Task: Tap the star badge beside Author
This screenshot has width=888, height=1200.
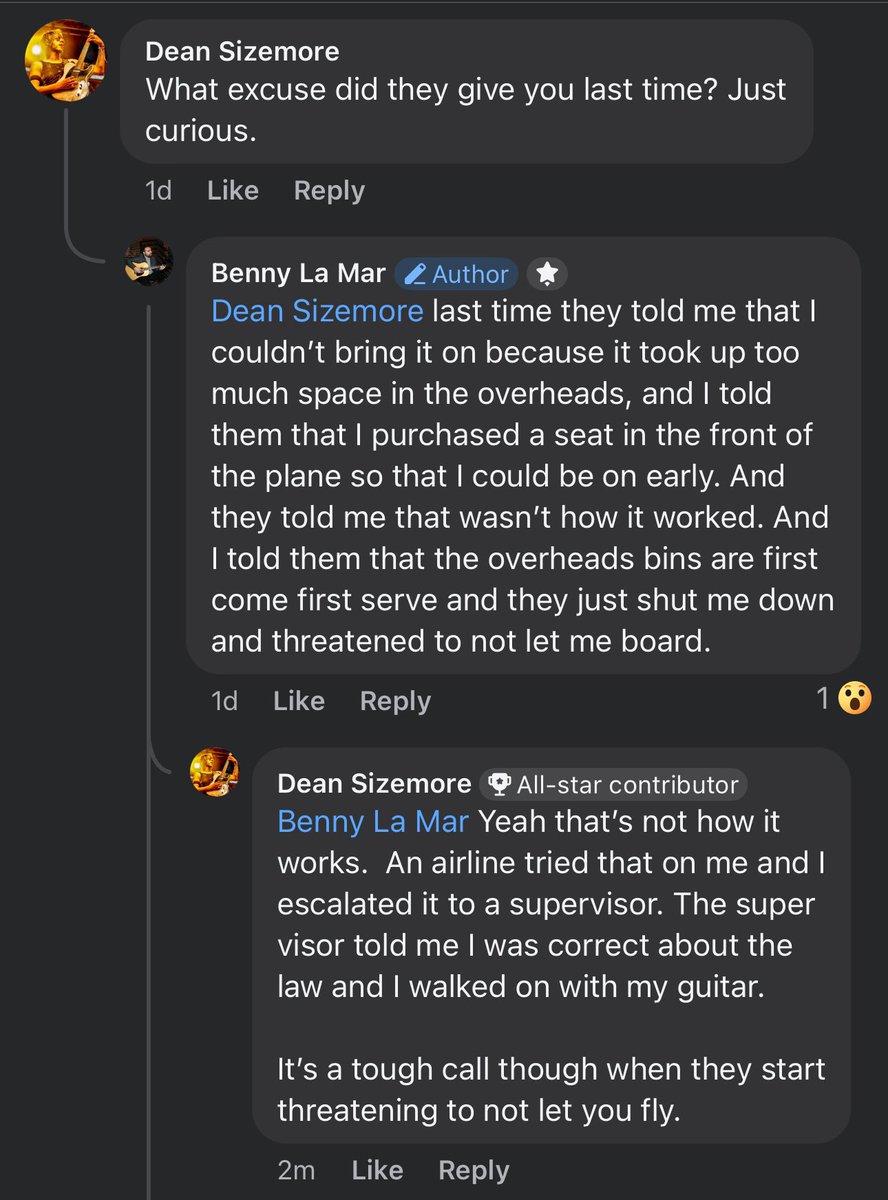Action: (x=546, y=274)
